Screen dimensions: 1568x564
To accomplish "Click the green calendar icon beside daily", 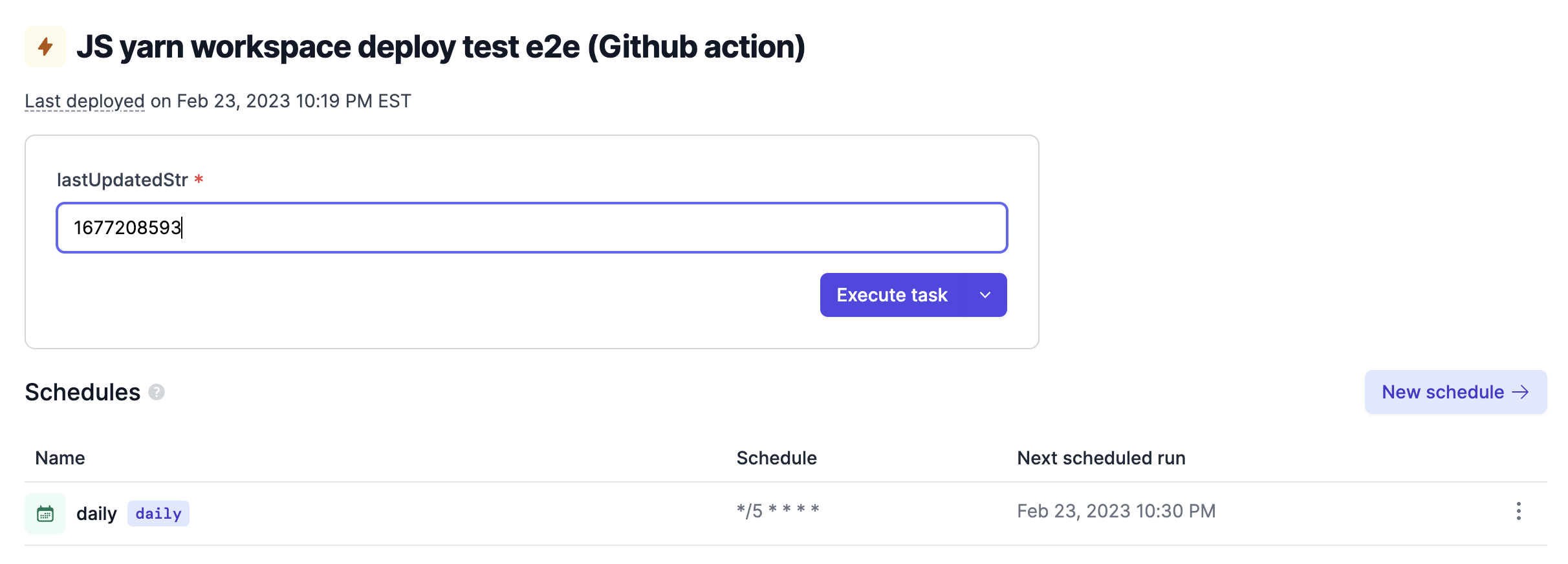I will coord(45,514).
